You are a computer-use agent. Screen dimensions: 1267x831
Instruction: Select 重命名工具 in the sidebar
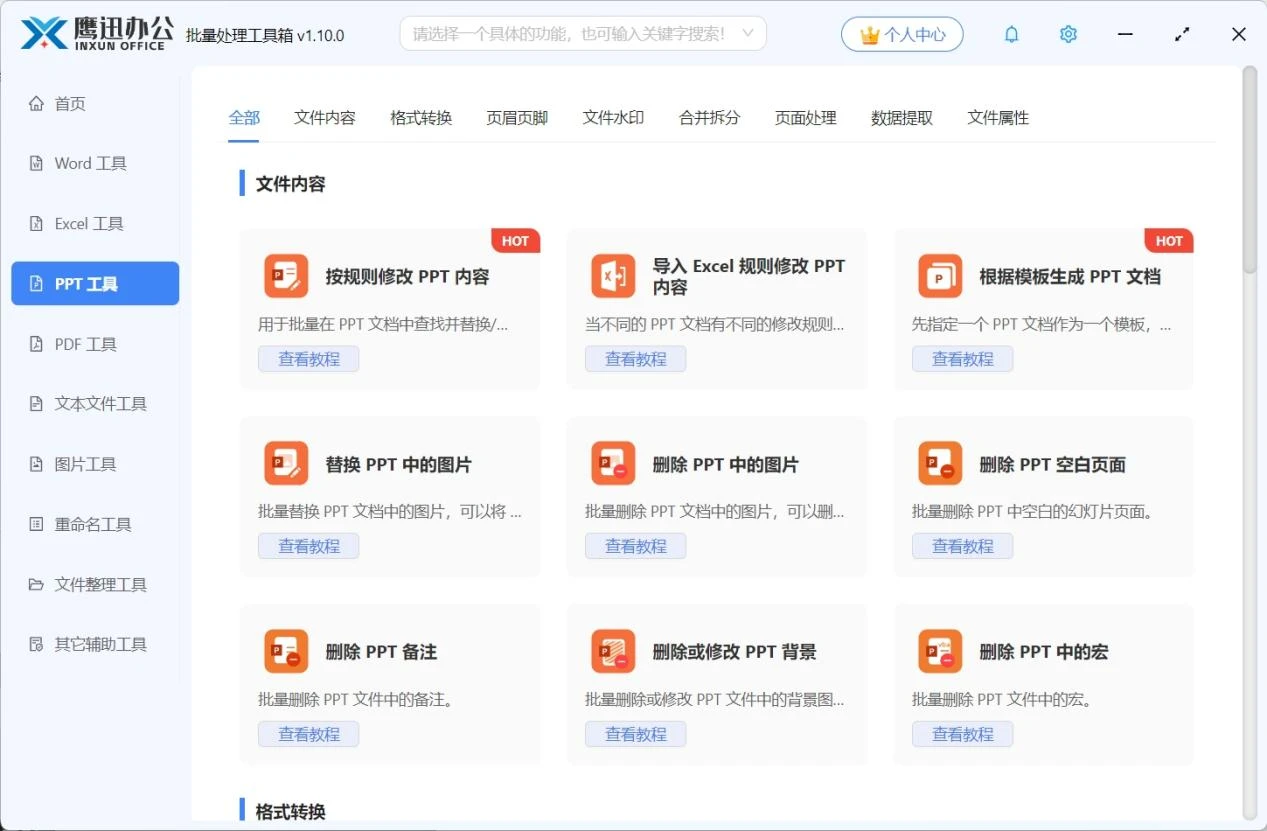click(x=95, y=524)
